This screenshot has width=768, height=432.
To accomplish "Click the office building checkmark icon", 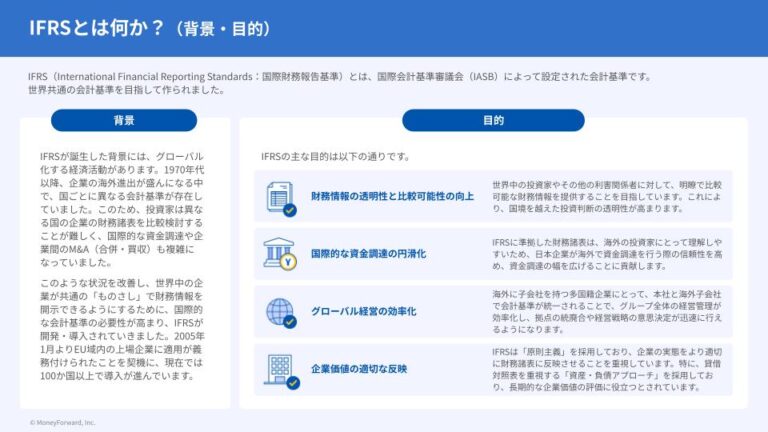I will (x=282, y=371).
